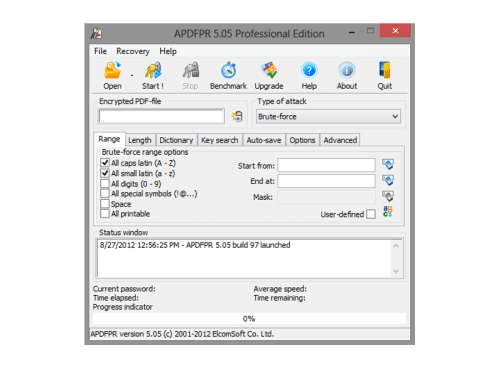The height and width of the screenshot is (375, 500).
Task: Click the ElcomSoft copyright status bar text
Action: (x=182, y=334)
